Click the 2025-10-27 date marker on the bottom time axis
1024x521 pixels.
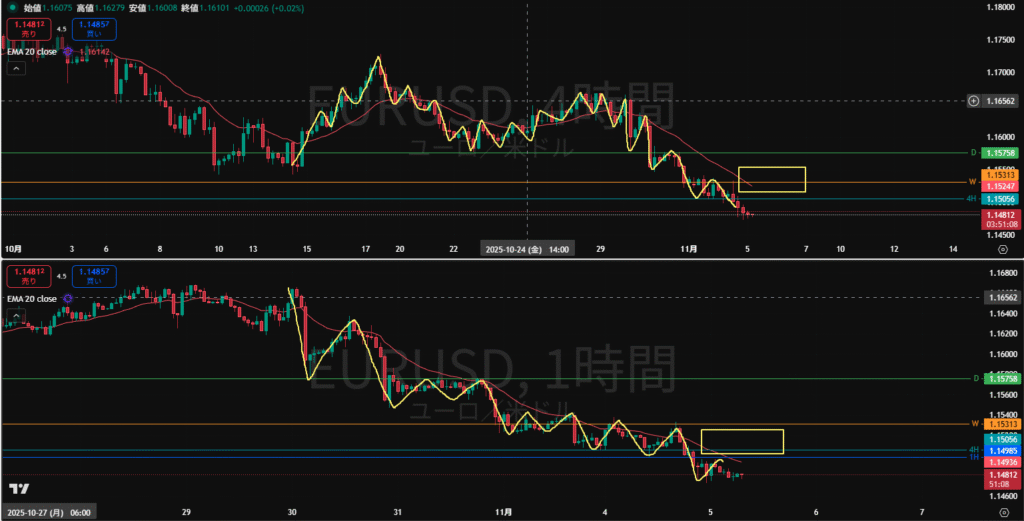tap(49, 513)
